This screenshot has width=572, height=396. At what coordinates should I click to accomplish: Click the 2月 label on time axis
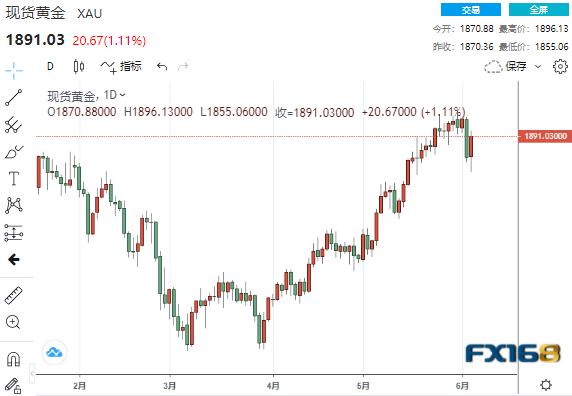[80, 386]
